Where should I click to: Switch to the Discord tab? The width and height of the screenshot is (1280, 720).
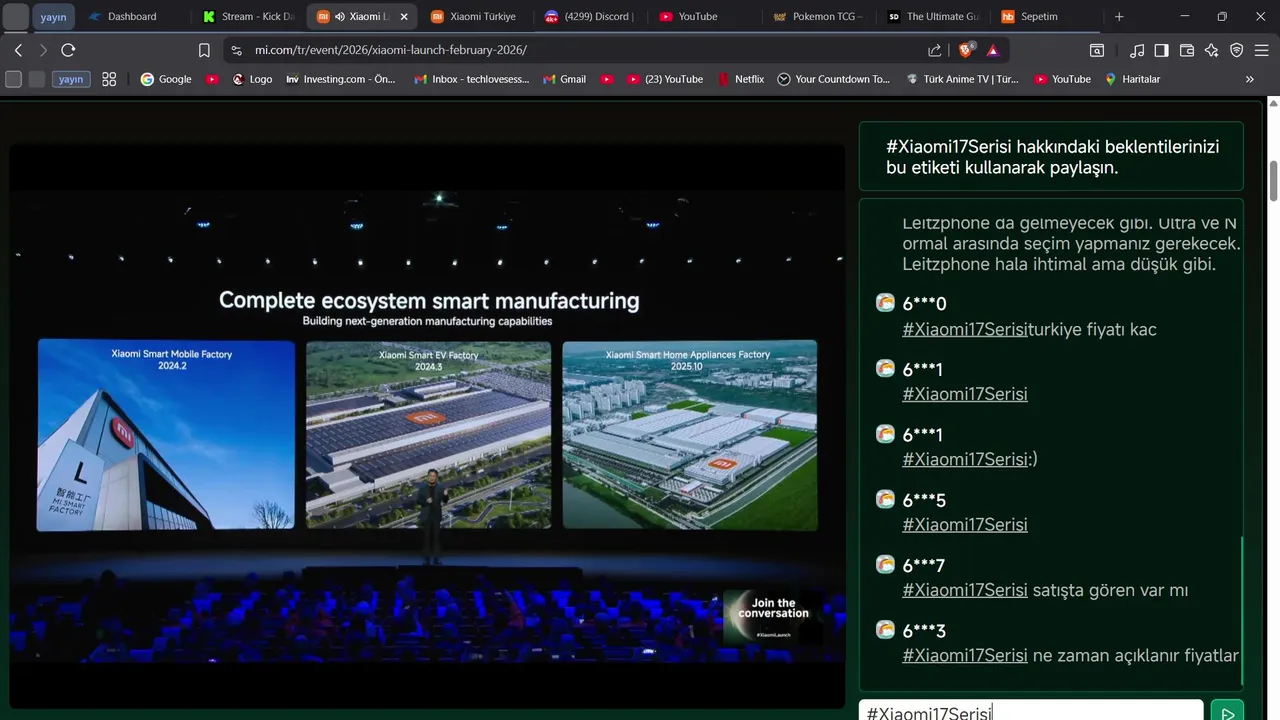pos(590,16)
